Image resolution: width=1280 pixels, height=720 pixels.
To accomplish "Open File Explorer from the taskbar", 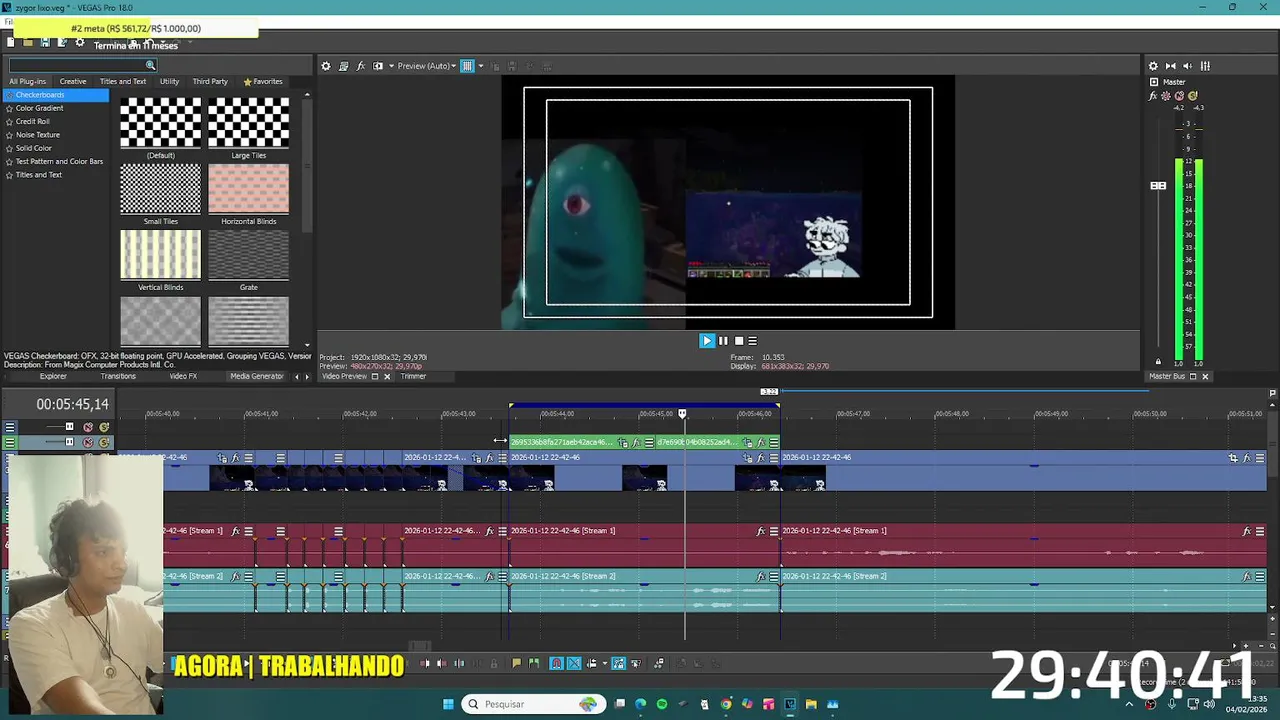I will pos(811,704).
